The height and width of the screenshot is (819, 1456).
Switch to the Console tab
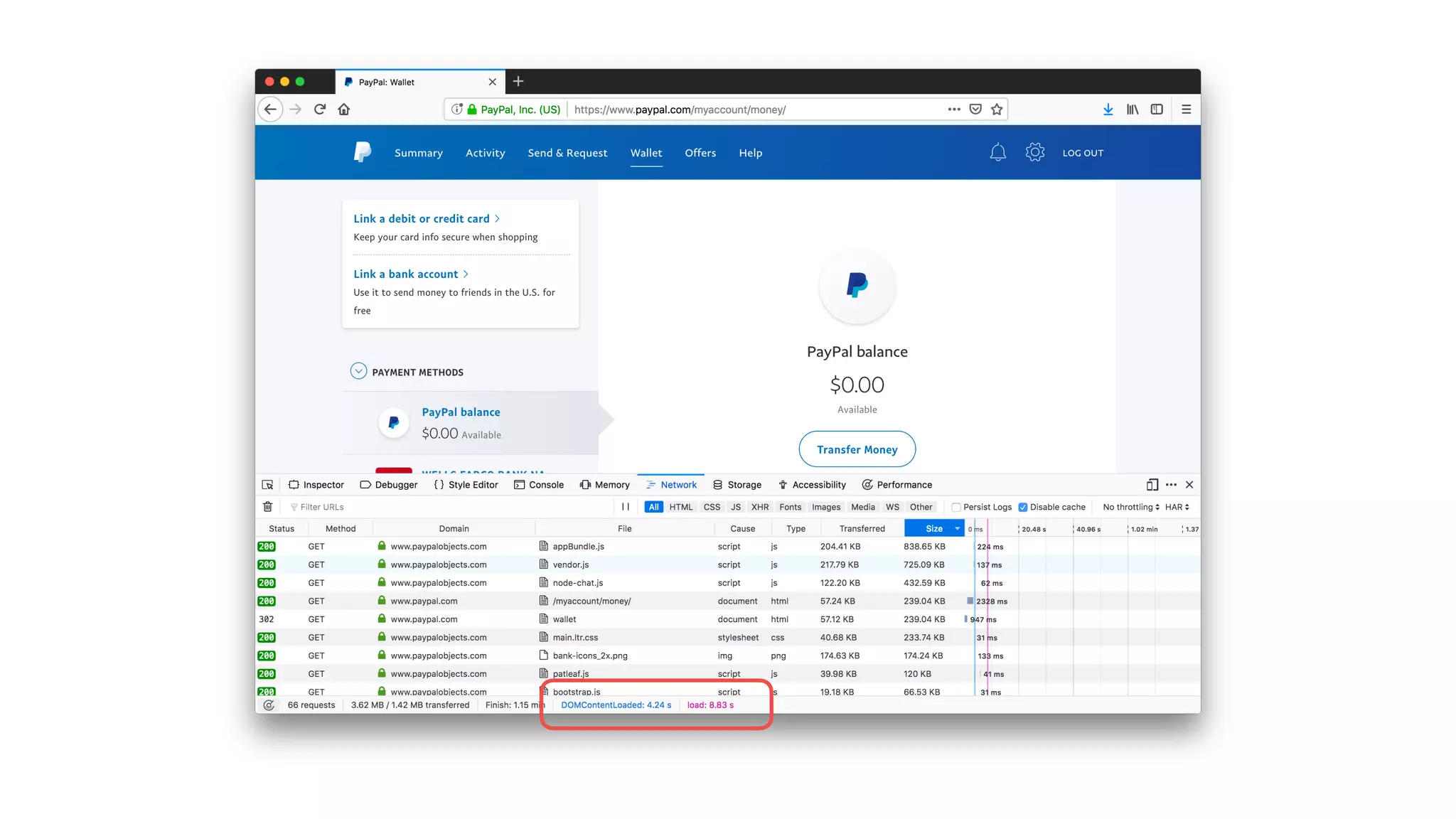(x=539, y=485)
